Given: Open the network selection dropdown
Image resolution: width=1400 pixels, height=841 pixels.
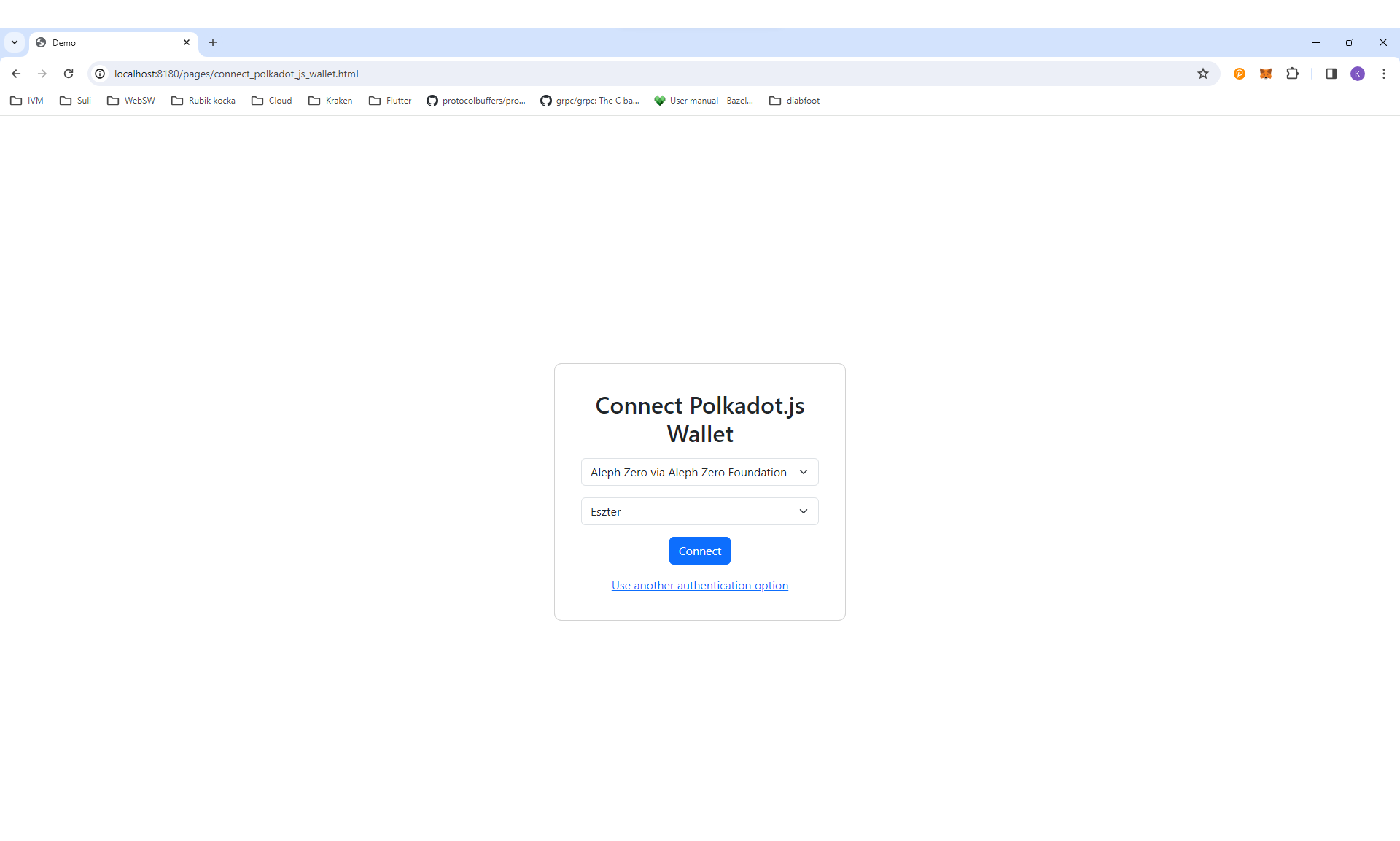Looking at the screenshot, I should coord(699,472).
